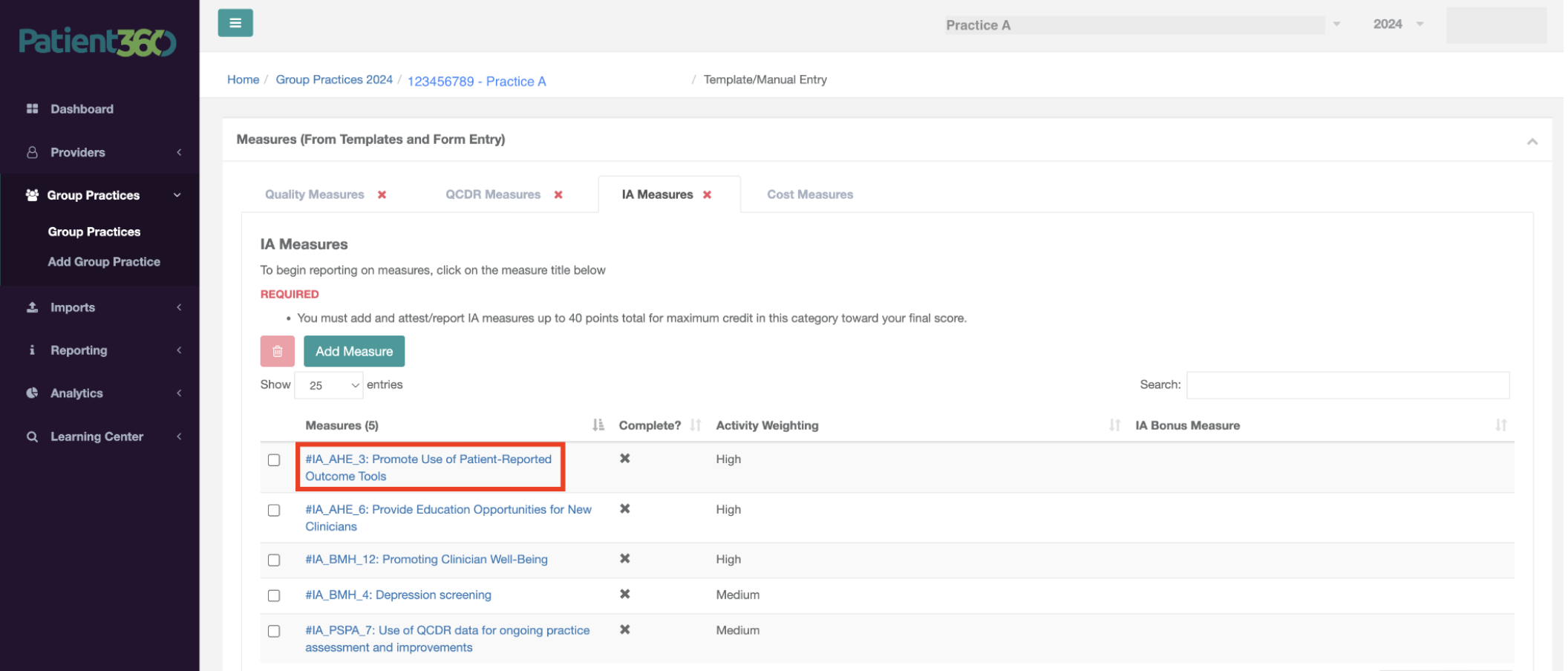The height and width of the screenshot is (671, 1568).
Task: Open the Show entries count dropdown
Action: [329, 385]
